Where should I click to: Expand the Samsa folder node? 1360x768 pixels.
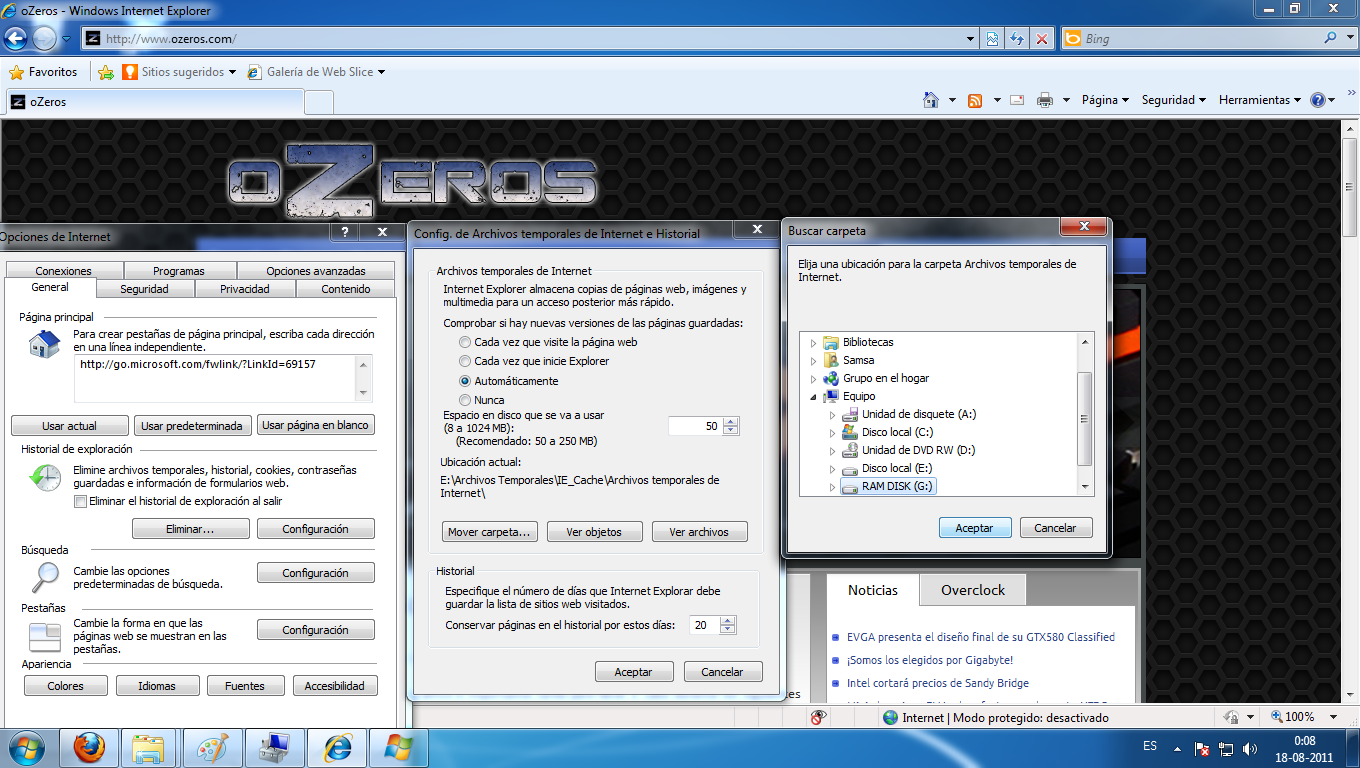(x=813, y=360)
